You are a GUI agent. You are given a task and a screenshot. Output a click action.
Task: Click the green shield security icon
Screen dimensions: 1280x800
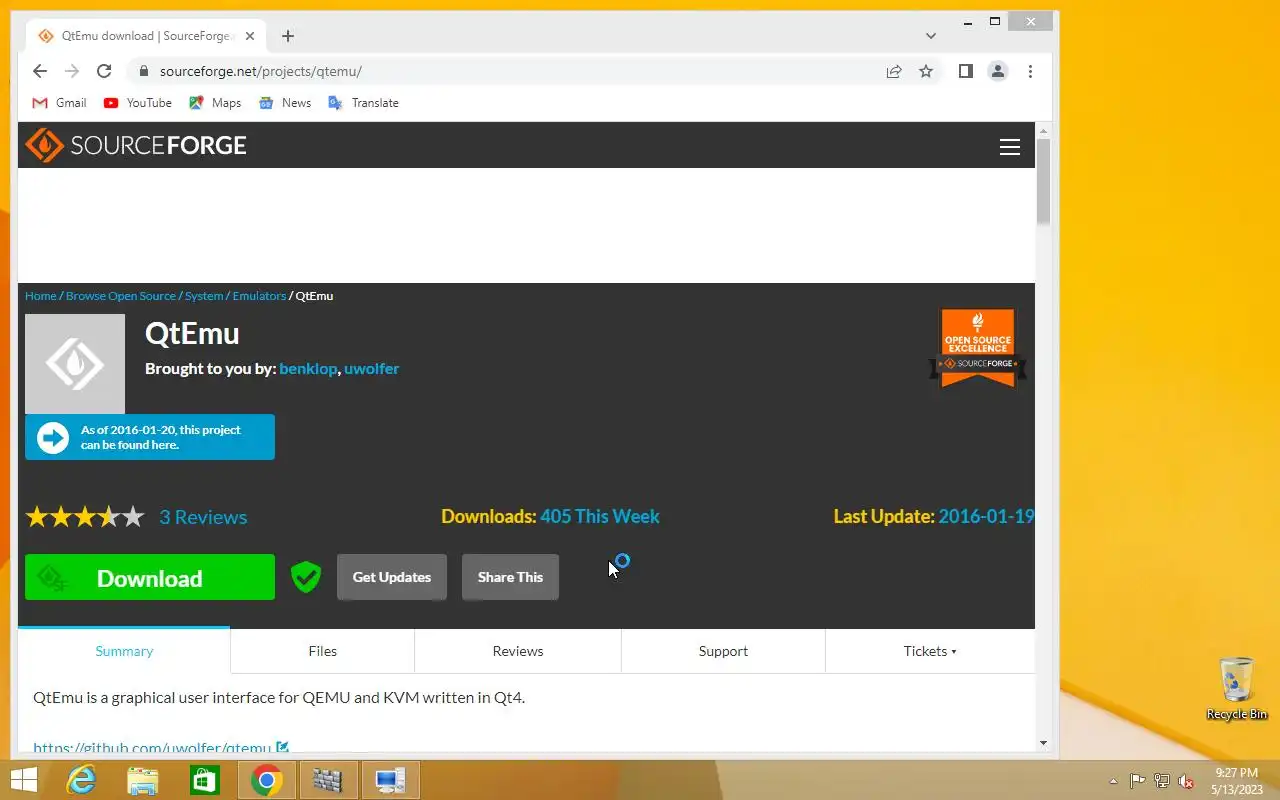306,577
